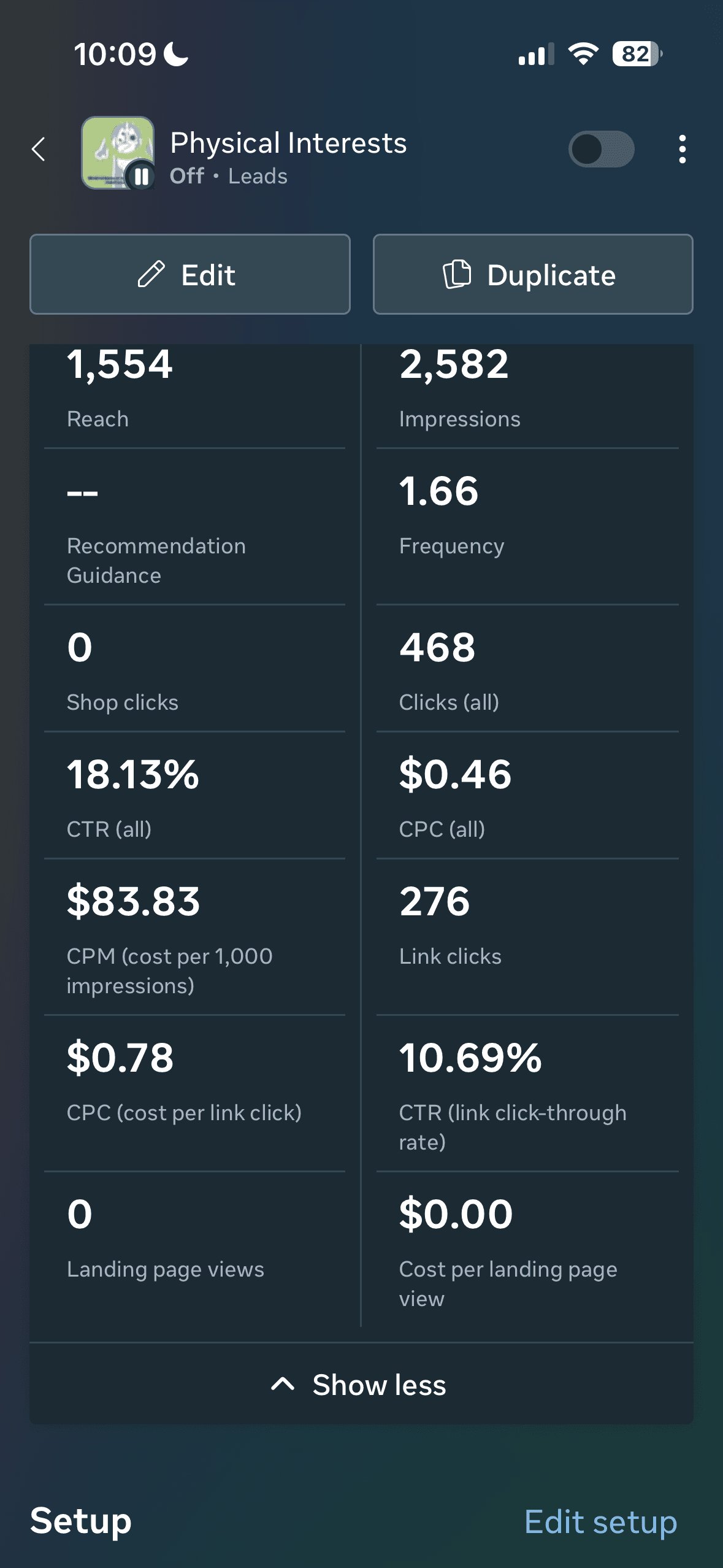The image size is (723, 1568).
Task: Open the Physical Interests ad thumbnail
Action: click(118, 152)
